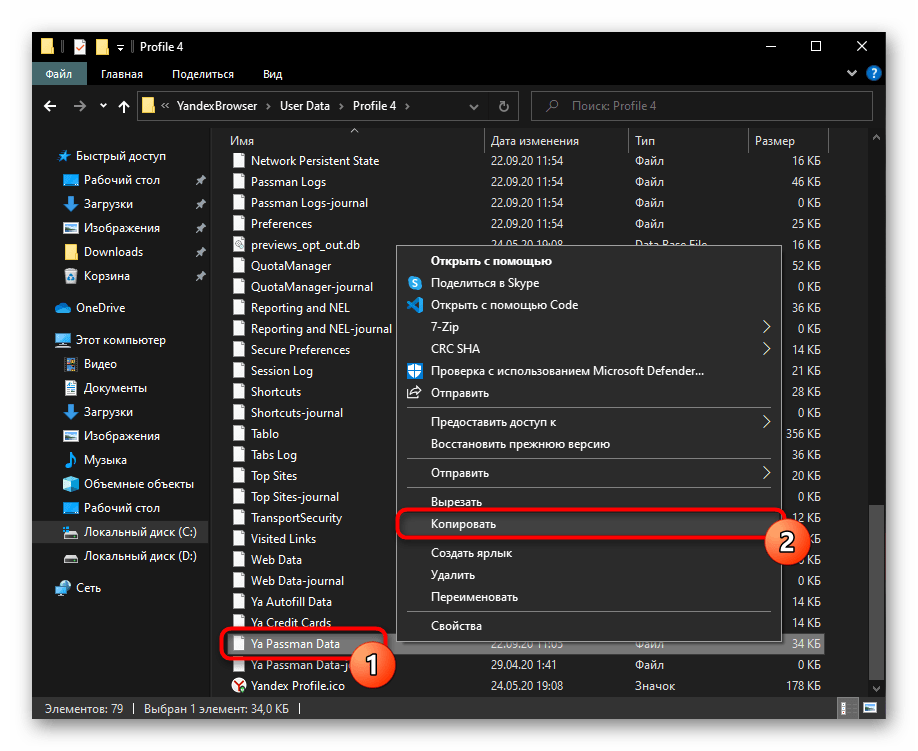Open Корзина in Quick access

[106, 276]
